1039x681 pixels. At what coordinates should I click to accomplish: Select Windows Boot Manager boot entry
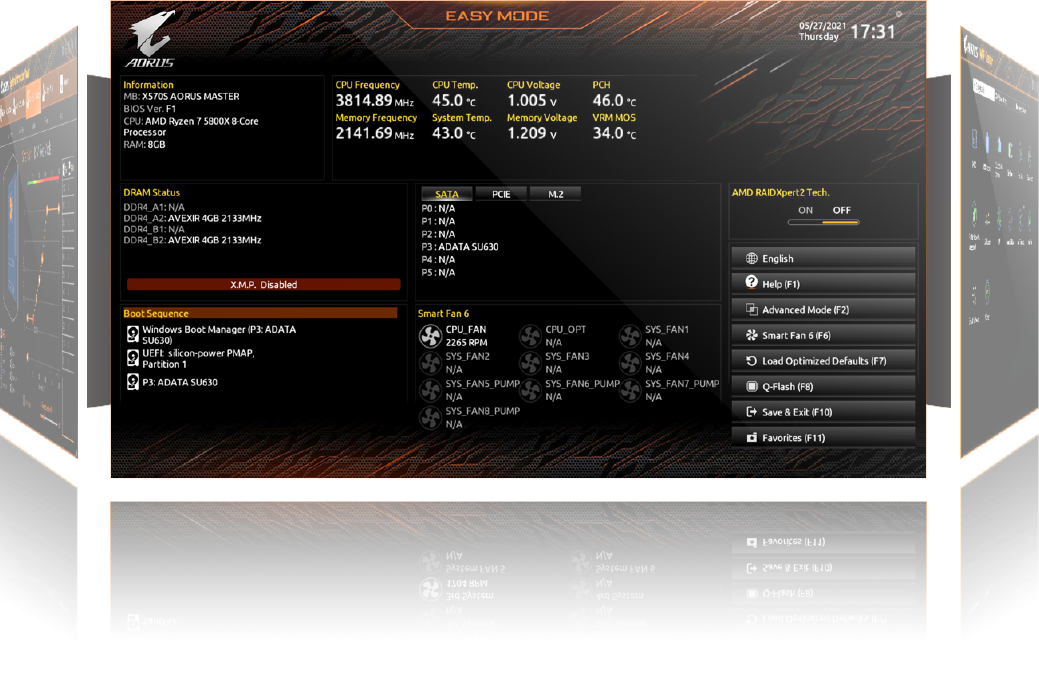coord(211,335)
